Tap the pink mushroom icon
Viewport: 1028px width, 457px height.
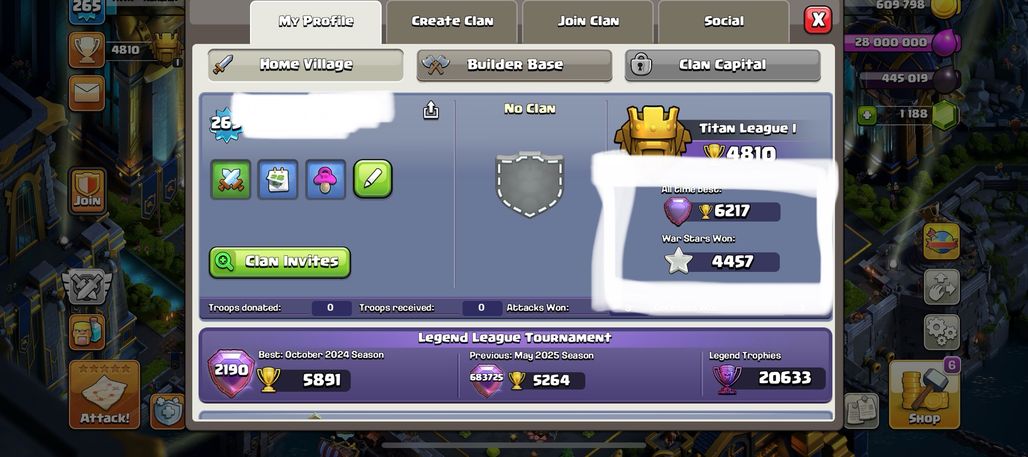(x=325, y=179)
